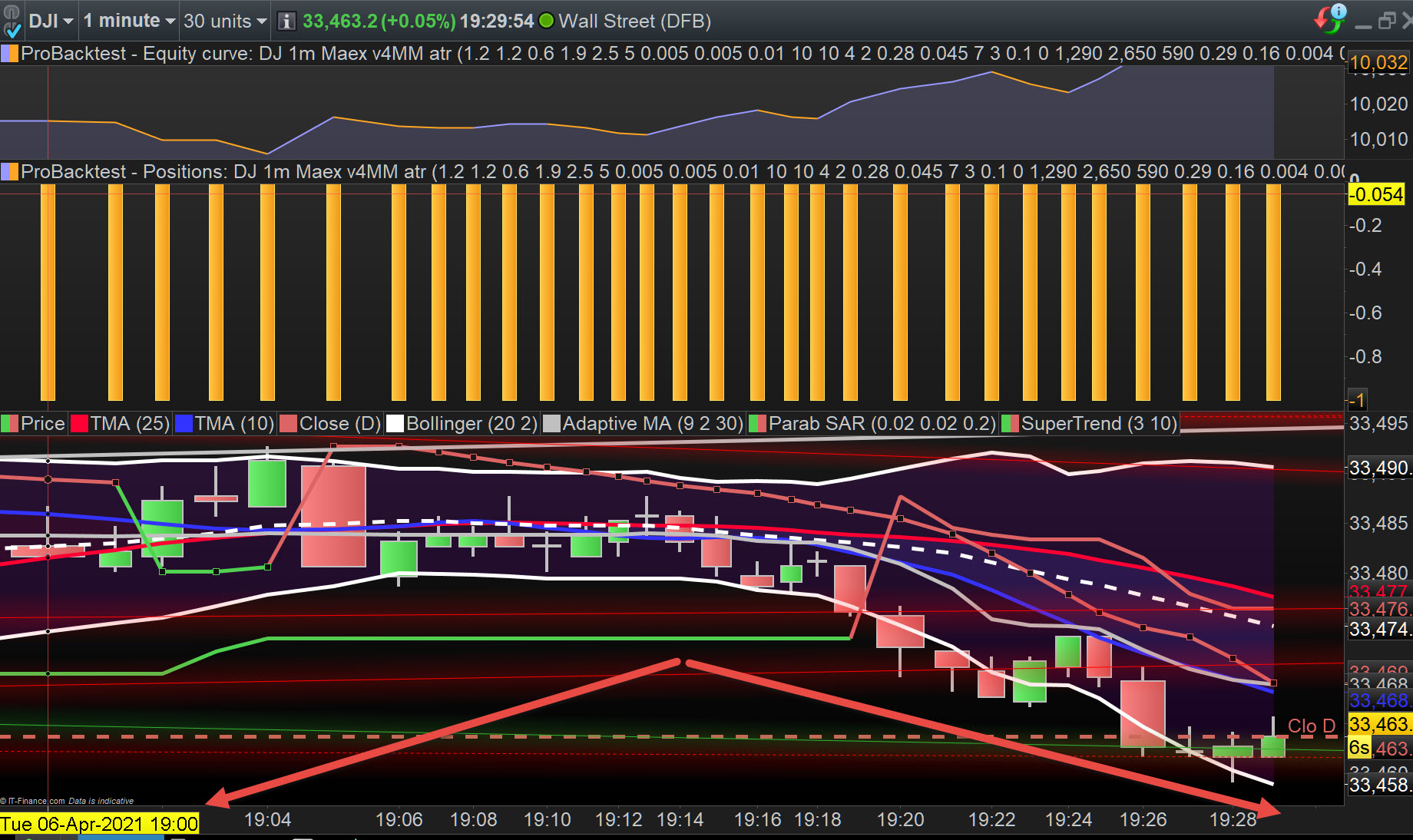Viewport: 1413px width, 840px height.
Task: Click the SuperTrend color swatch
Action: pyautogui.click(x=1011, y=424)
